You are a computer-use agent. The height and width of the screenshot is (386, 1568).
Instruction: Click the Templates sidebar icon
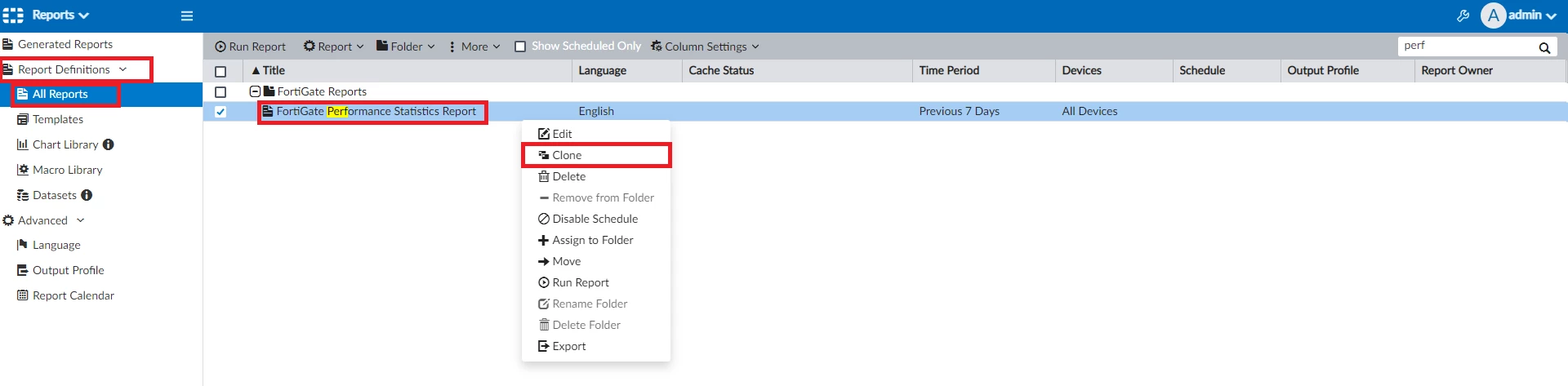pos(23,119)
